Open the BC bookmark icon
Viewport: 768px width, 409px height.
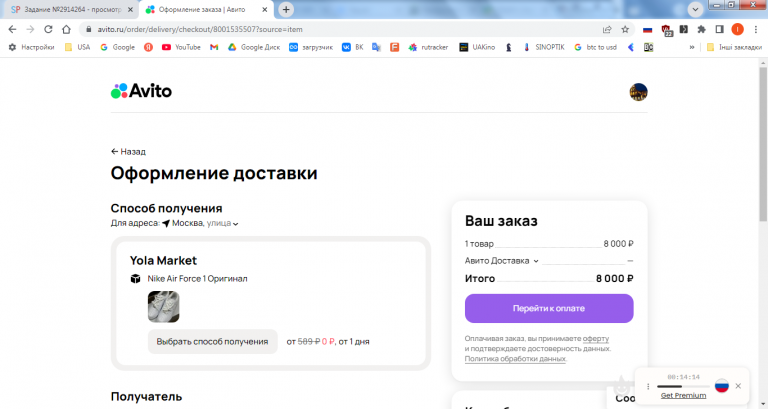click(x=648, y=47)
